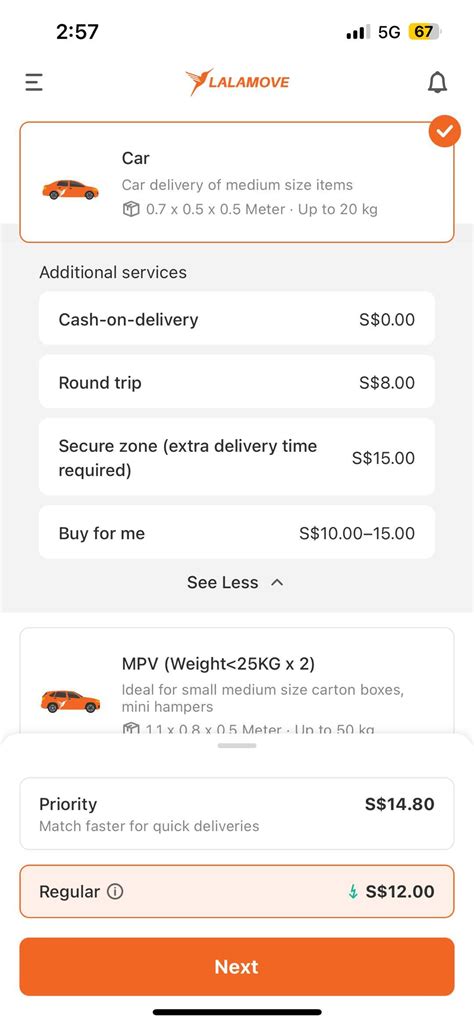Select the Priority delivery option
Viewport: 474px width, 1025px height.
coord(237,814)
